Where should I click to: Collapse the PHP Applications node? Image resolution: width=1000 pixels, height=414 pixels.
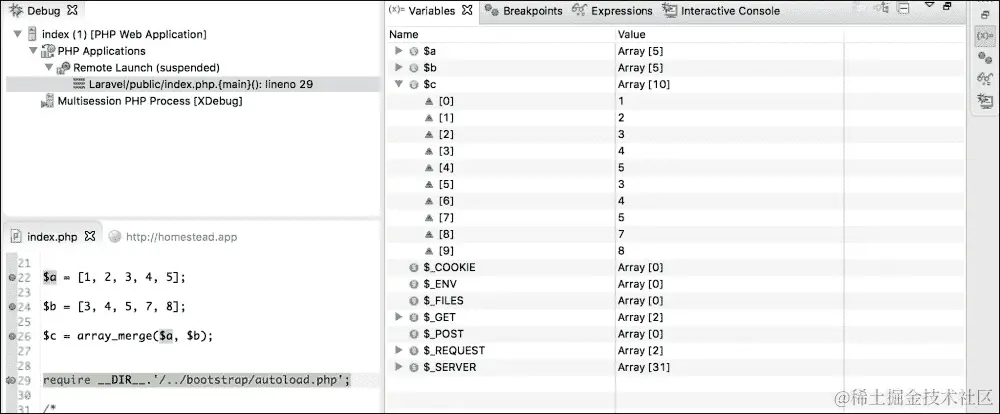click(x=33, y=50)
